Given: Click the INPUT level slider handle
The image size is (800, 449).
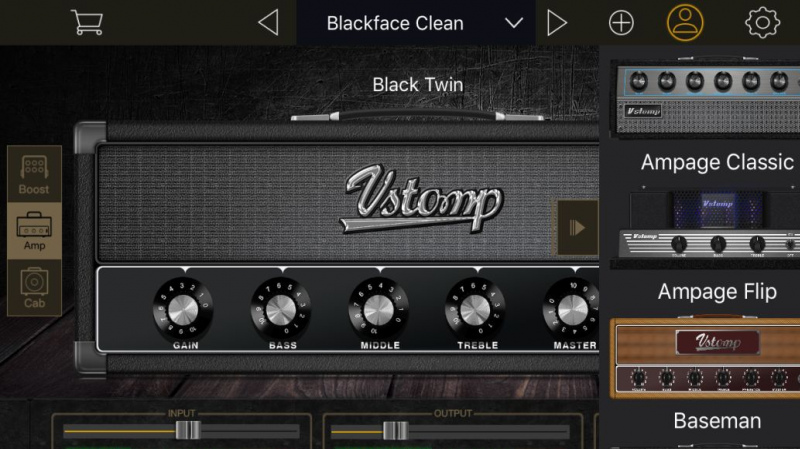Looking at the screenshot, I should pyautogui.click(x=187, y=431).
